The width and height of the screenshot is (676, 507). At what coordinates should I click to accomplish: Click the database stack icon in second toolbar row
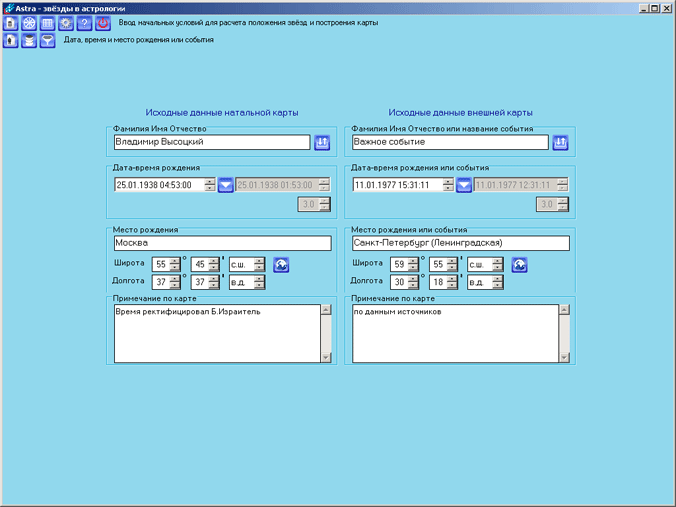[x=29, y=41]
